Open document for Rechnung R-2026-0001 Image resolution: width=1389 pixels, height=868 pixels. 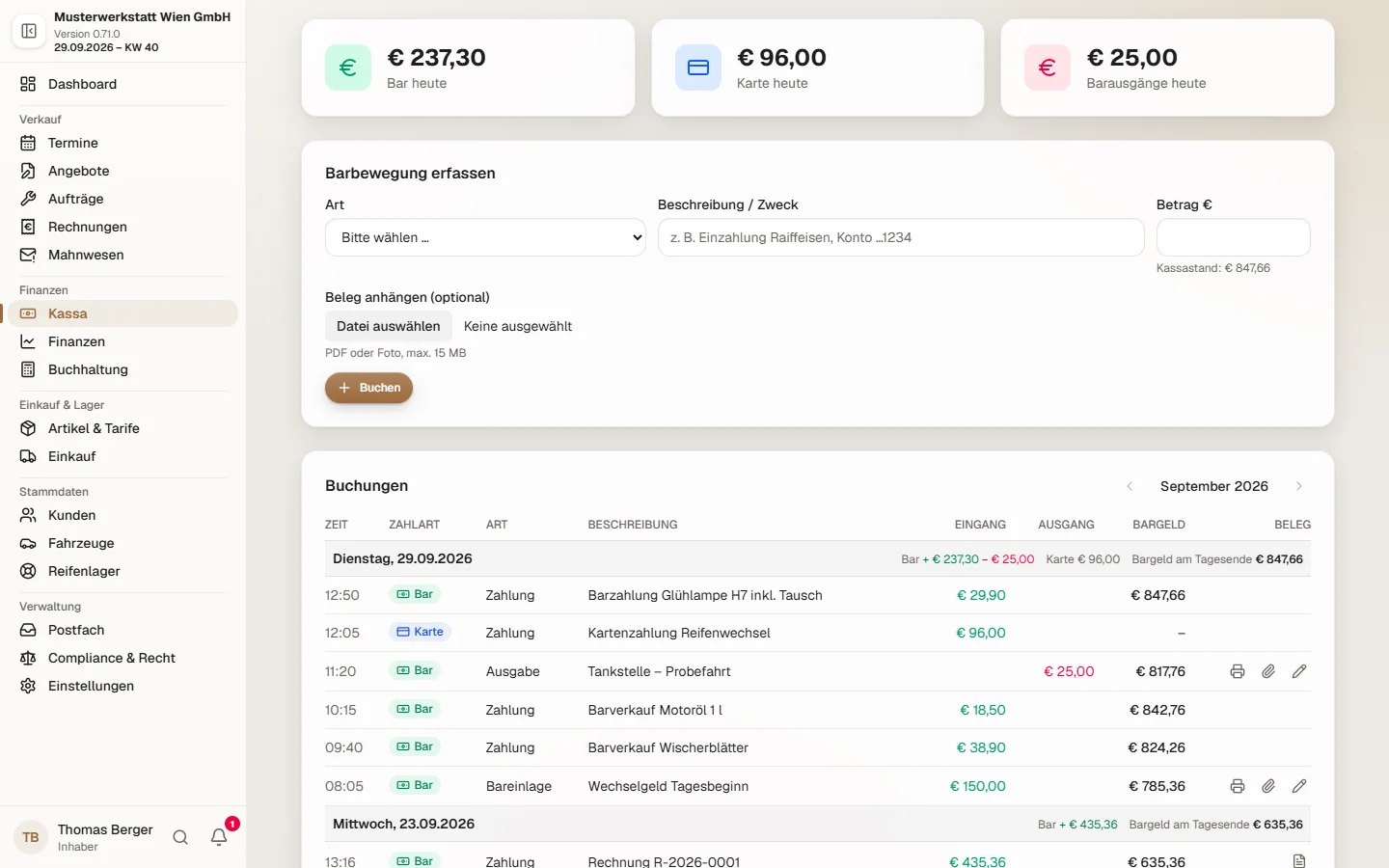point(1299,860)
